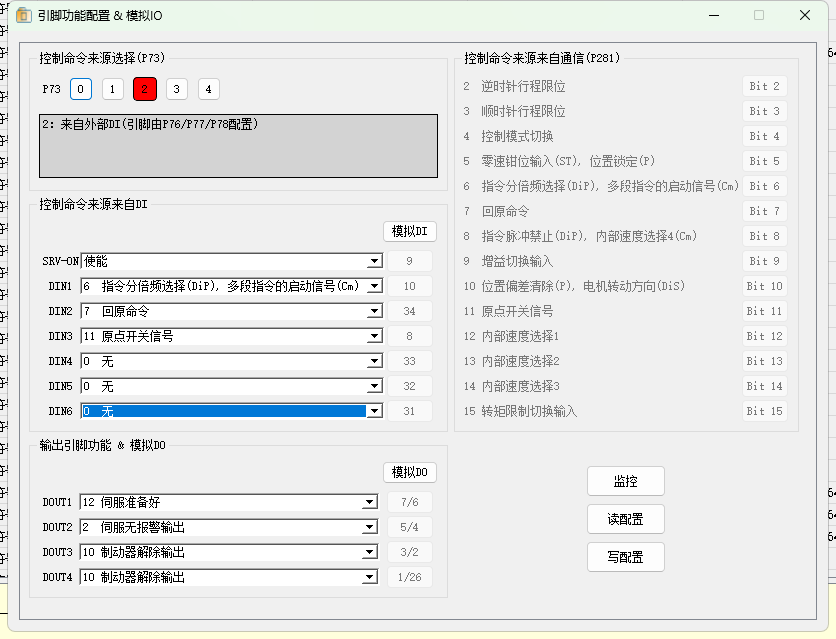The width and height of the screenshot is (836, 639).
Task: Toggle Bit 2 逆时针行程限位
Action: pyautogui.click(x=765, y=86)
